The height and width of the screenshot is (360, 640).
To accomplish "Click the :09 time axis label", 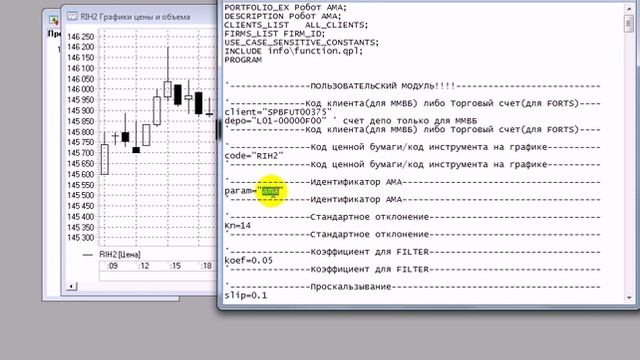I will [x=112, y=266].
